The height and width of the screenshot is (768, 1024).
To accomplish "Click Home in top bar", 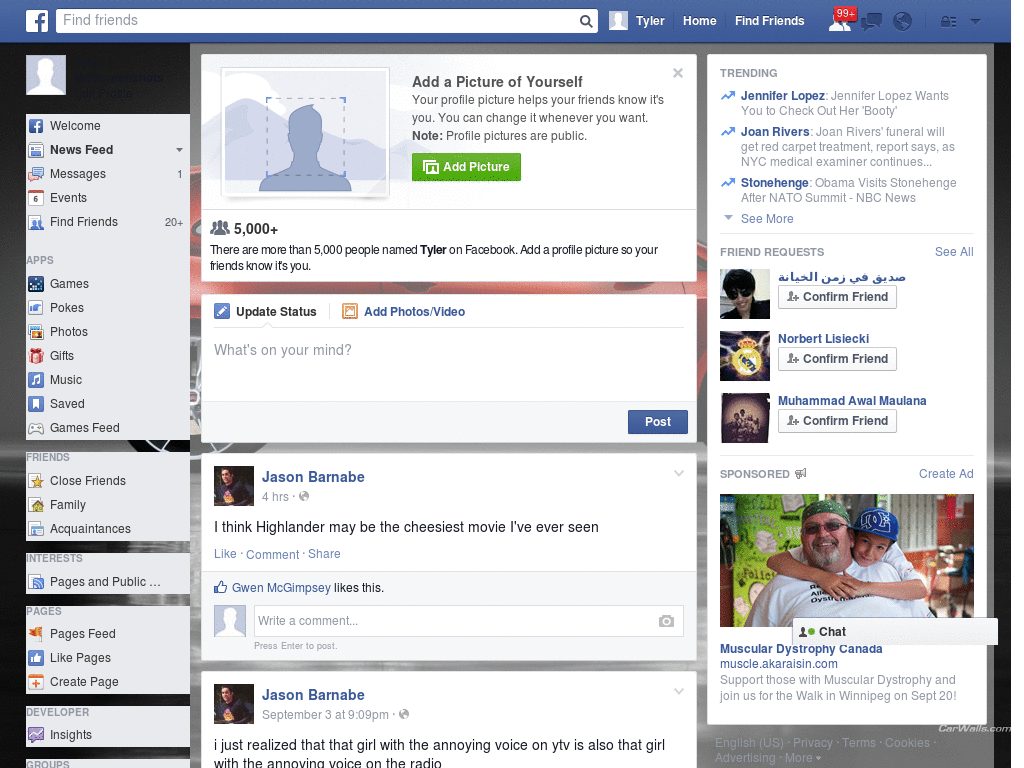I will pyautogui.click(x=699, y=21).
